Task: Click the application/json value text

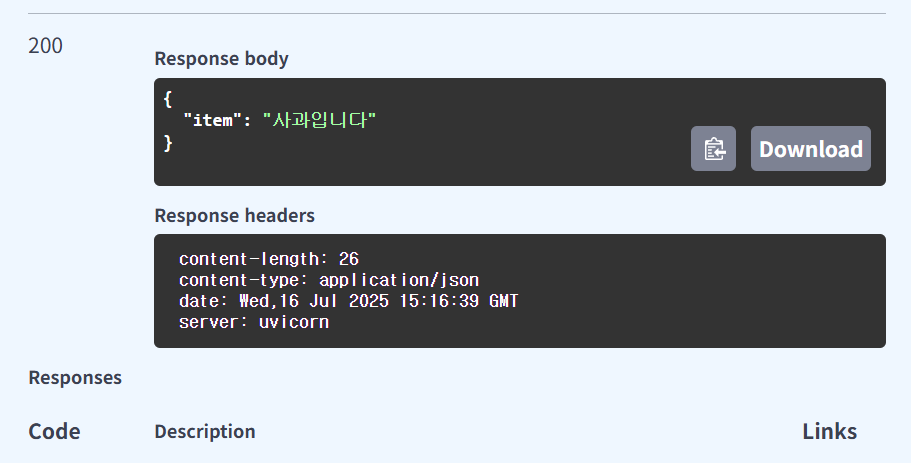Action: [x=399, y=280]
